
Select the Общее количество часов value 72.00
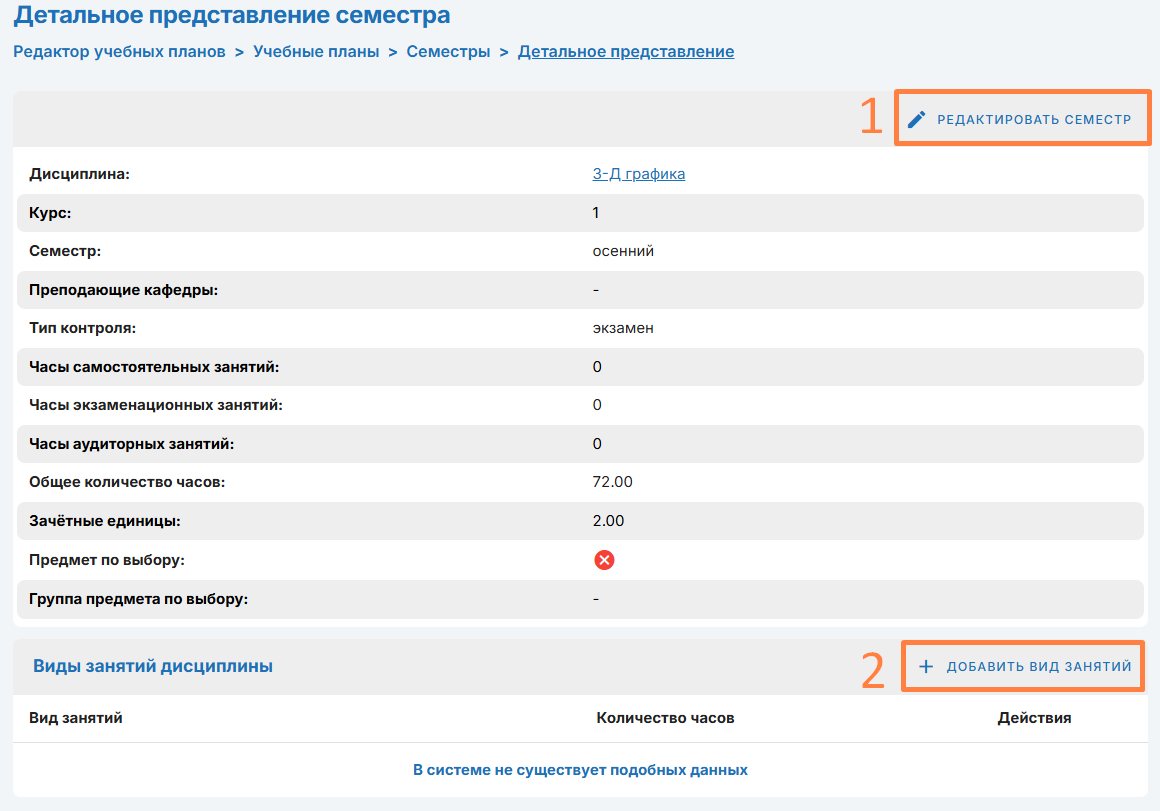coord(612,482)
